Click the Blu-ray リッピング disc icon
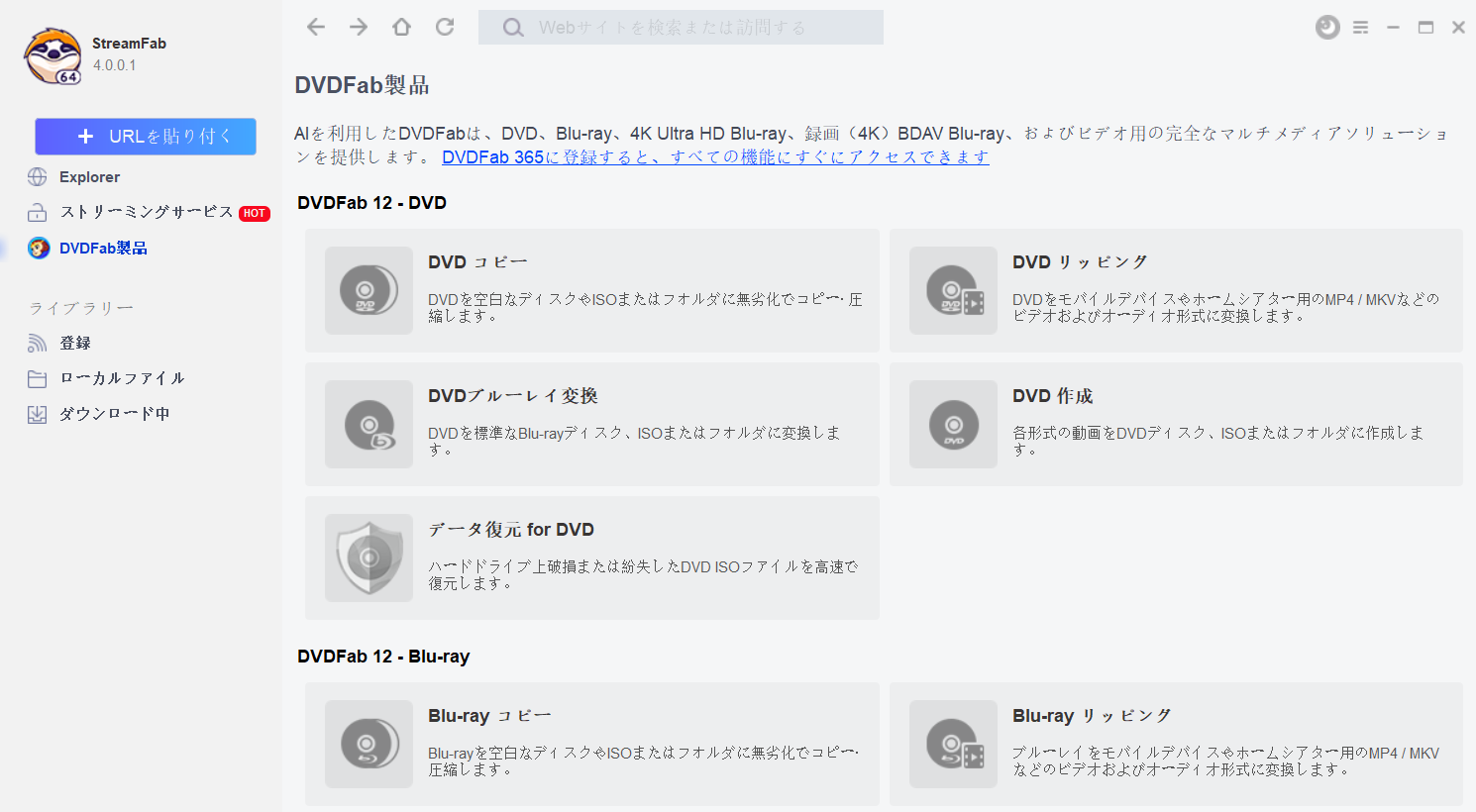The width and height of the screenshot is (1476, 812). pos(953,744)
